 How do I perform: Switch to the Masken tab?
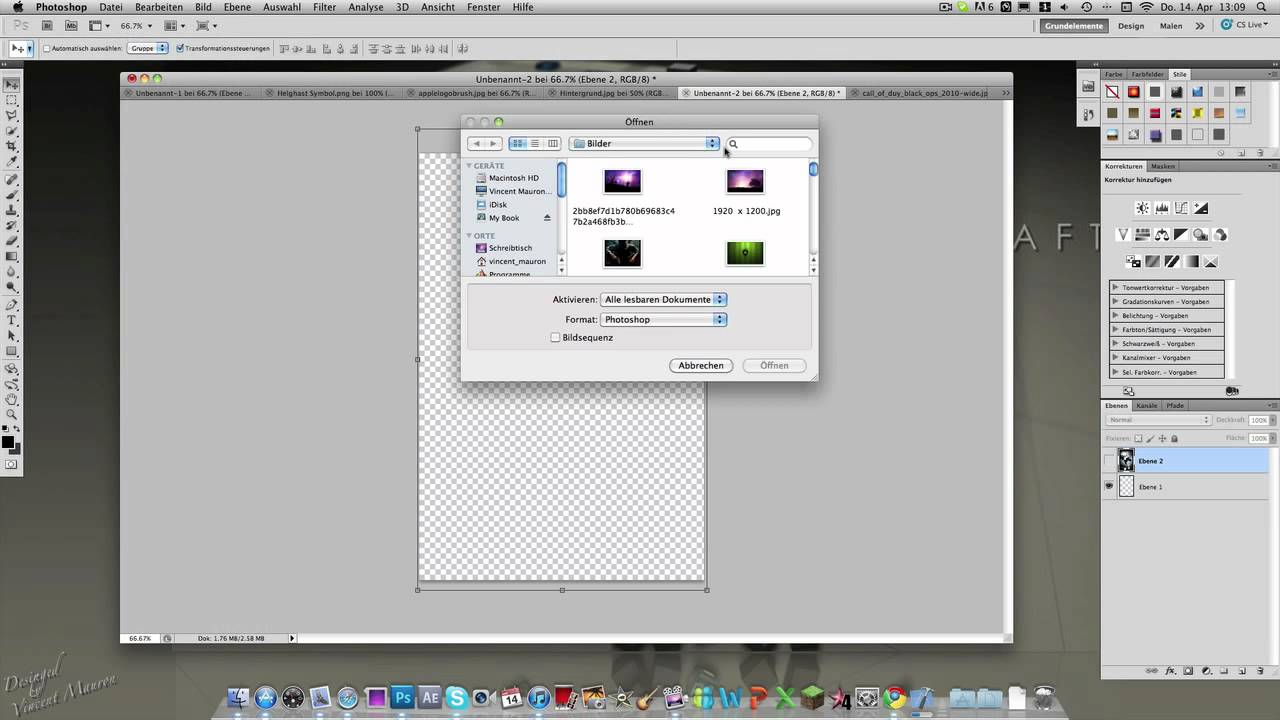pyautogui.click(x=1163, y=166)
